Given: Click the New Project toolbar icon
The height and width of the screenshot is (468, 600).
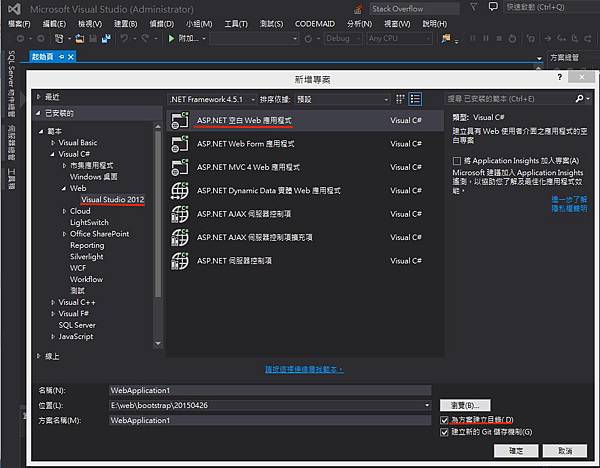Looking at the screenshot, I should (59, 38).
